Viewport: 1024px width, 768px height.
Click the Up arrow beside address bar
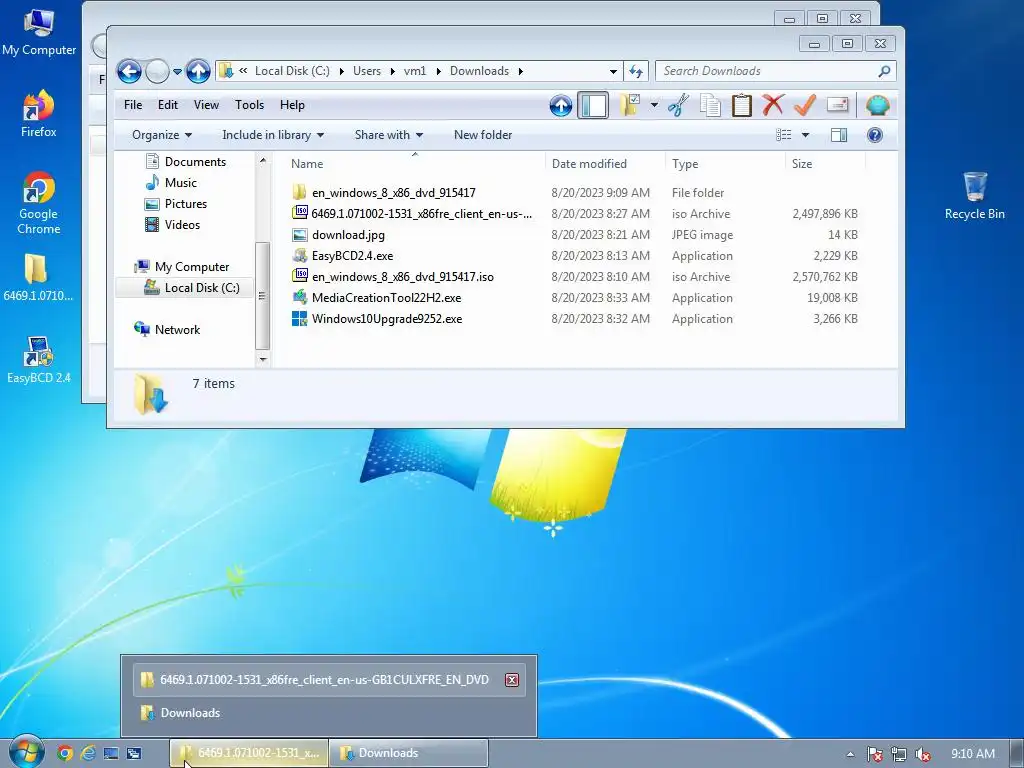pyautogui.click(x=198, y=71)
